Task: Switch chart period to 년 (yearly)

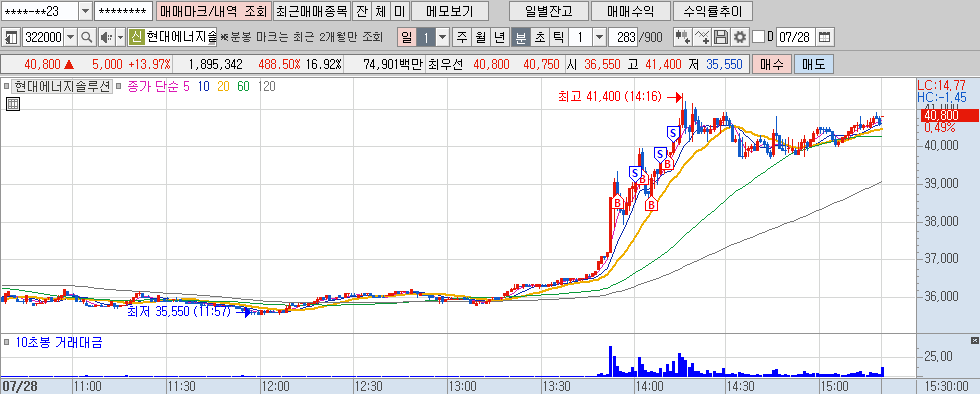Action: click(x=499, y=38)
